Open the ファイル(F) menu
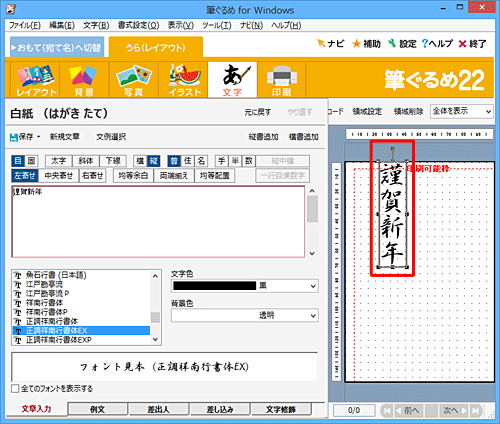The image size is (500, 424). click(25, 25)
